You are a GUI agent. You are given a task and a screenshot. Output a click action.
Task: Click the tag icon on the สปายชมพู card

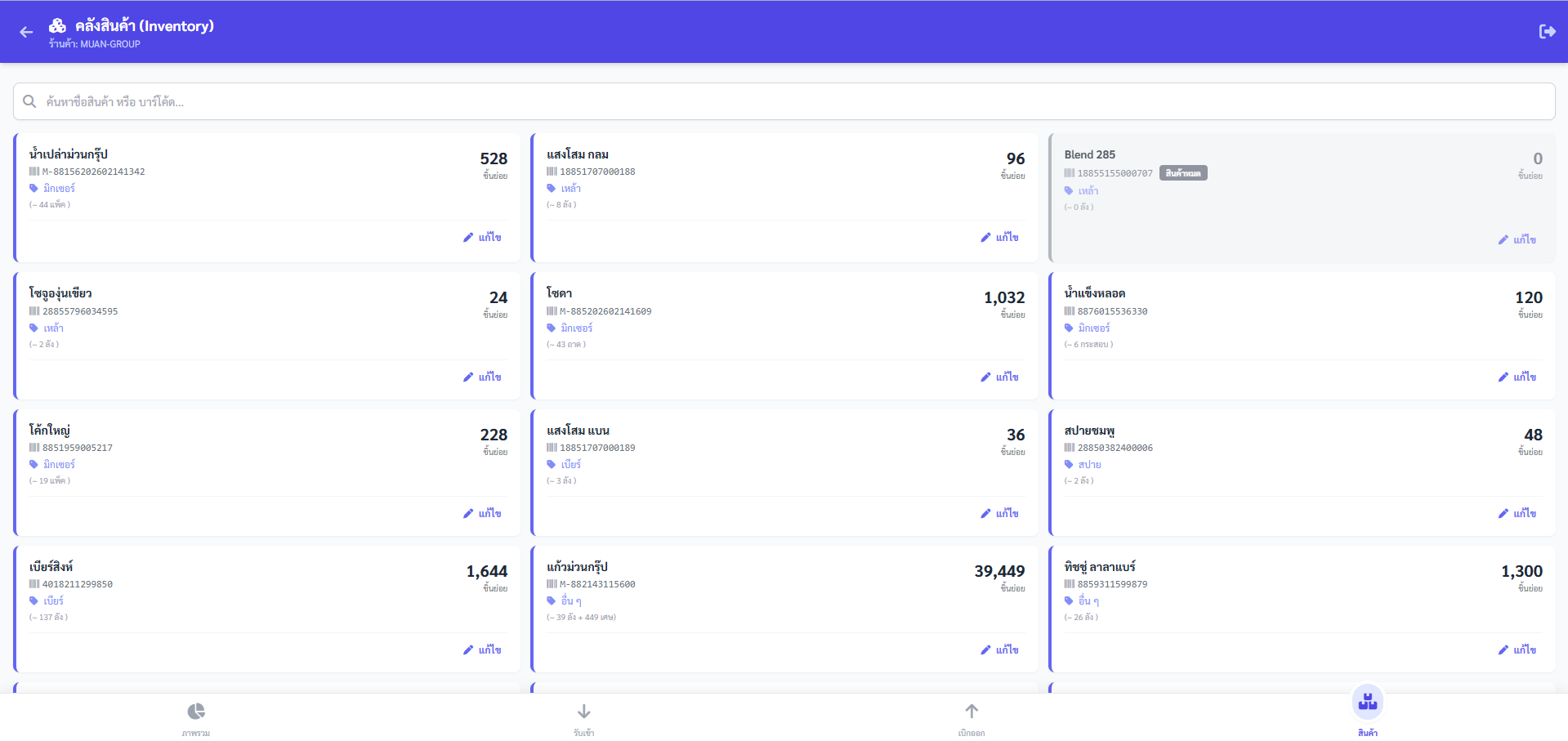[x=1069, y=465]
